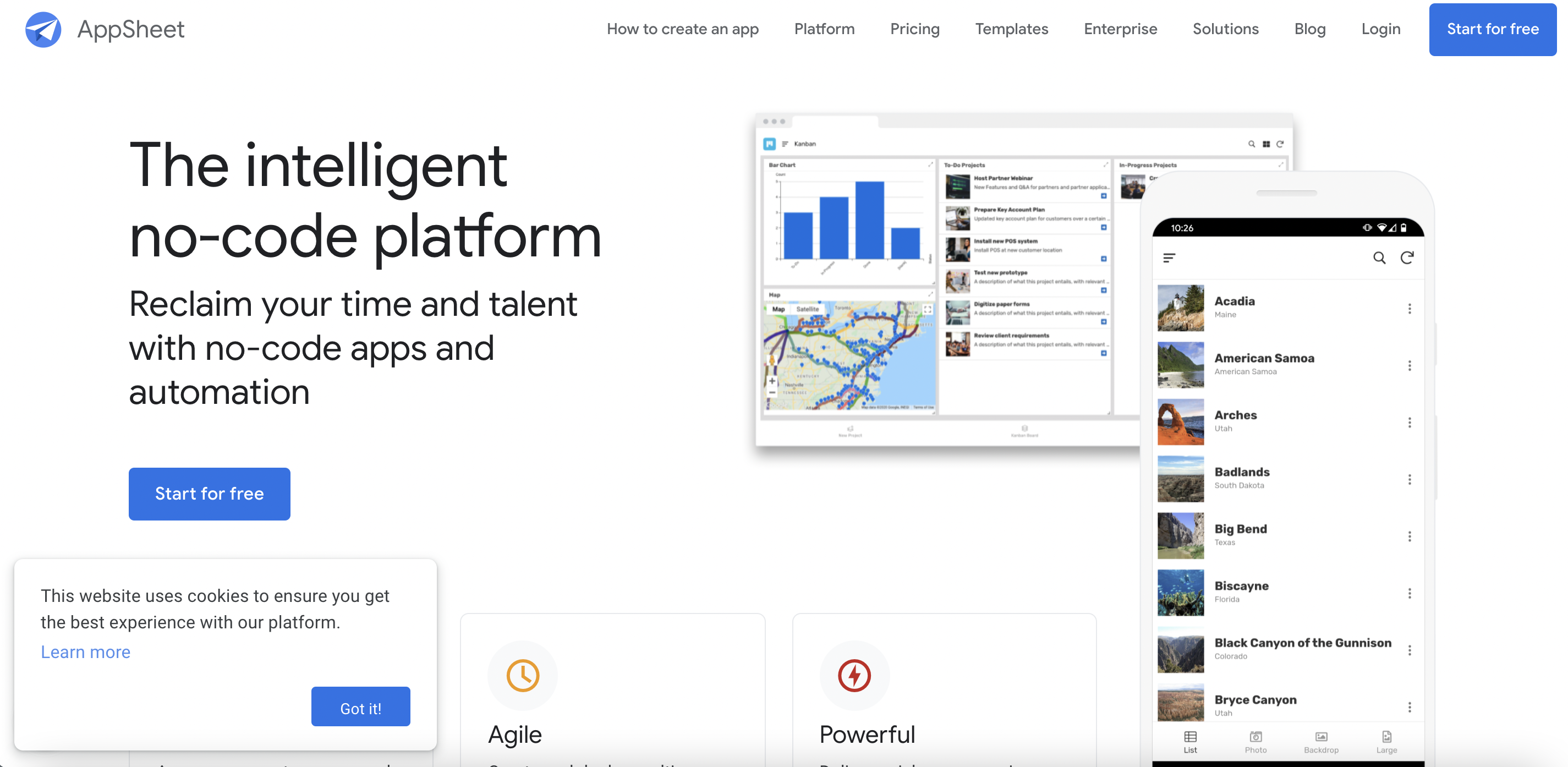Open the three-dot menu for Big Bend

click(1409, 536)
